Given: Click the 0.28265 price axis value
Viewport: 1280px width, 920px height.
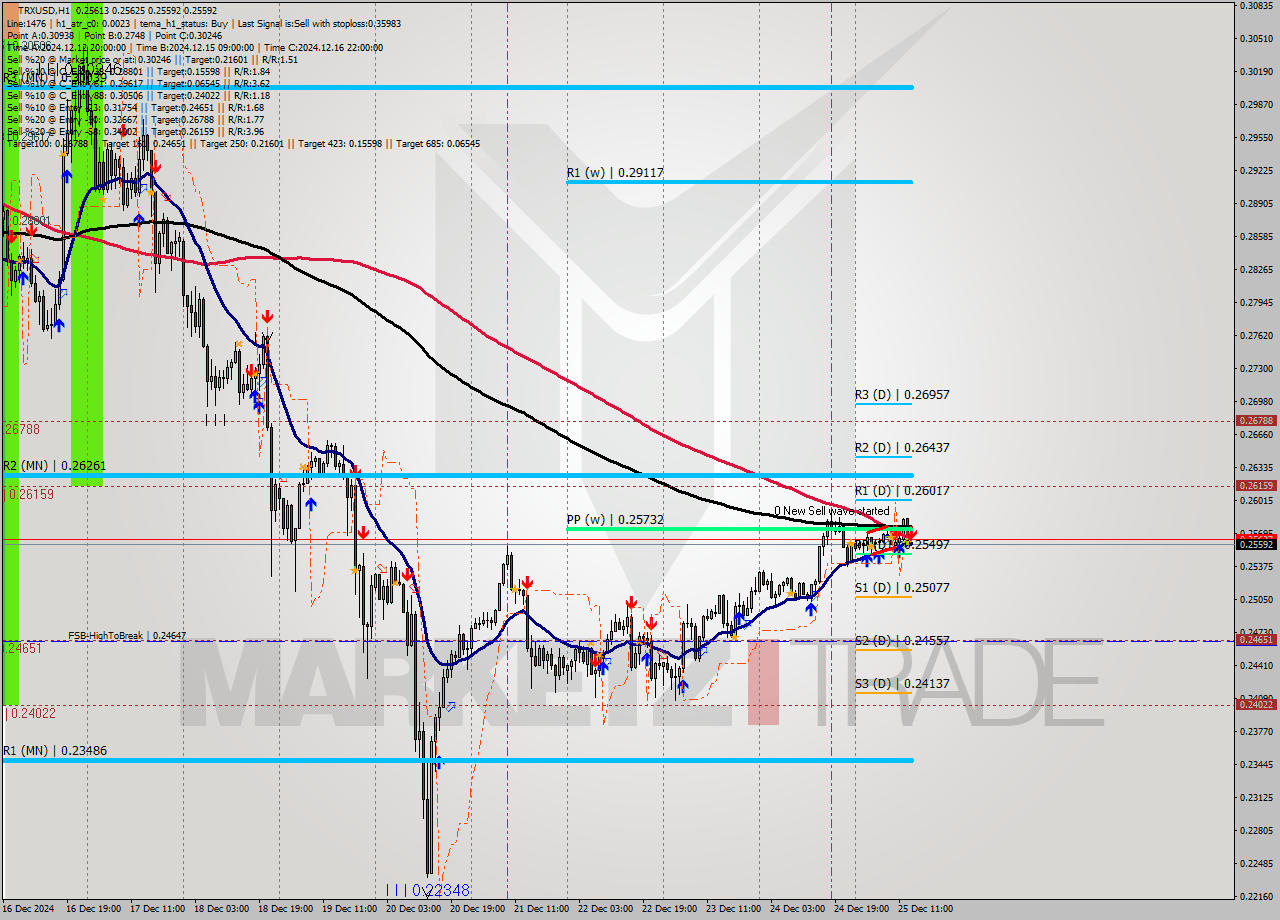Looking at the screenshot, I should click(1256, 270).
